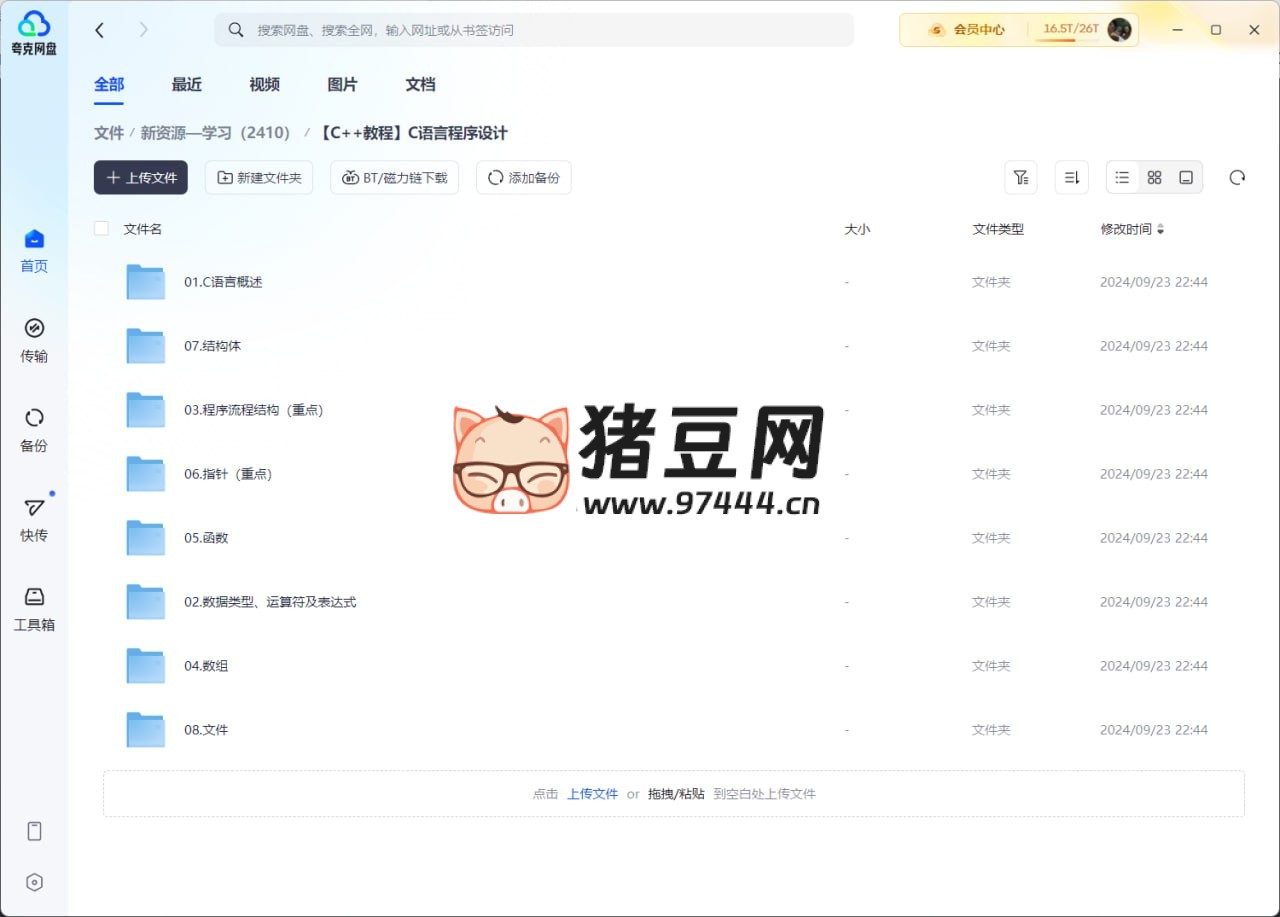Image resolution: width=1280 pixels, height=917 pixels.
Task: Click the phone device icon in sidebar
Action: click(34, 831)
